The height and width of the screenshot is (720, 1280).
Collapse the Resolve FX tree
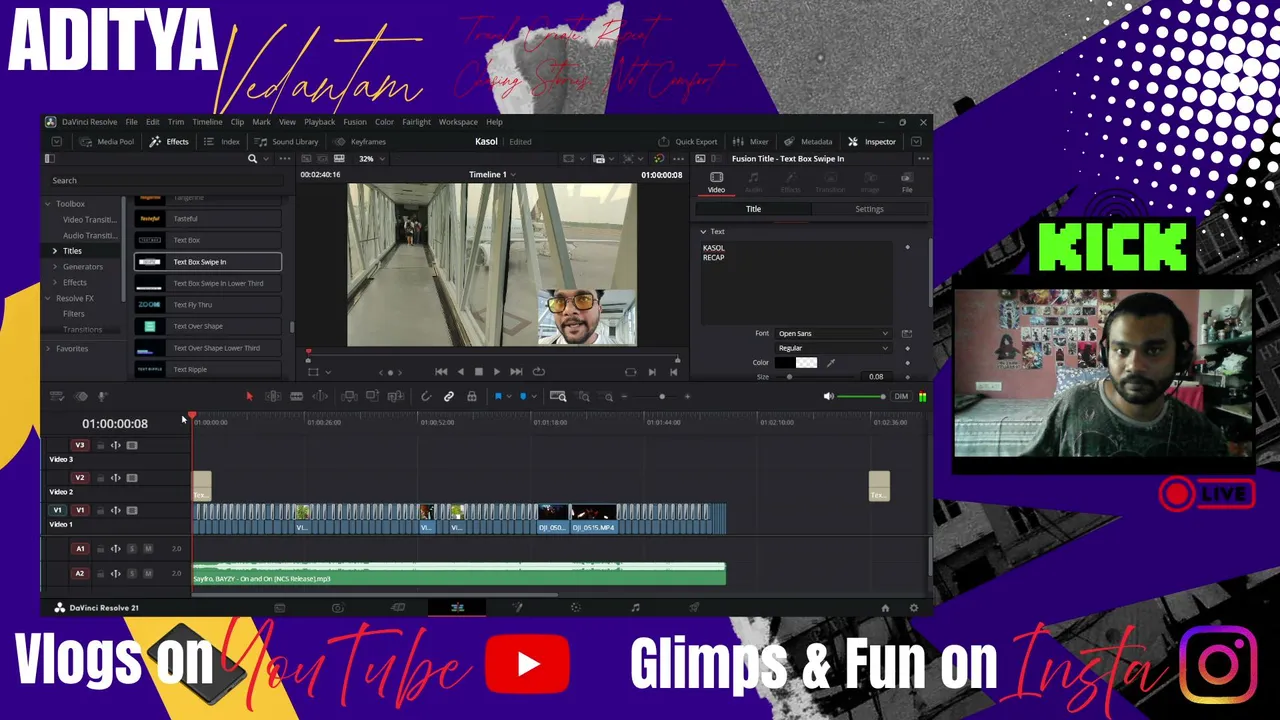click(47, 299)
